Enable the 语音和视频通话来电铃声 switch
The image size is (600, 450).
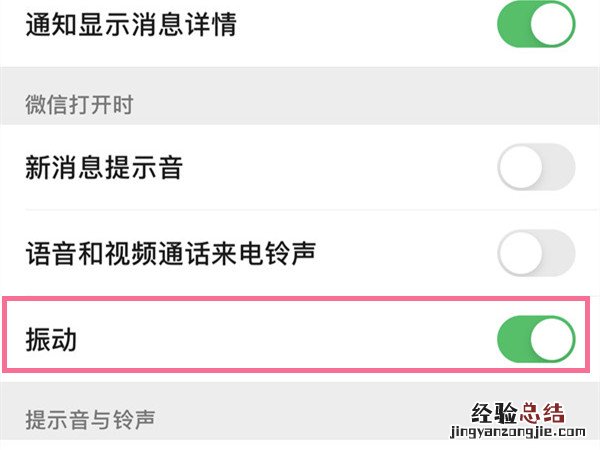point(536,253)
